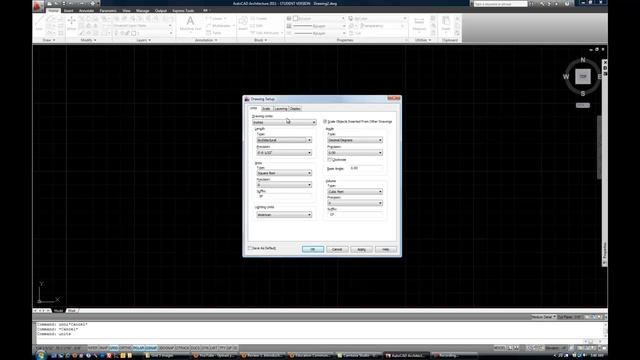Switch to the Display tab in Drawing Setup
The width and height of the screenshot is (640, 360).
point(295,109)
